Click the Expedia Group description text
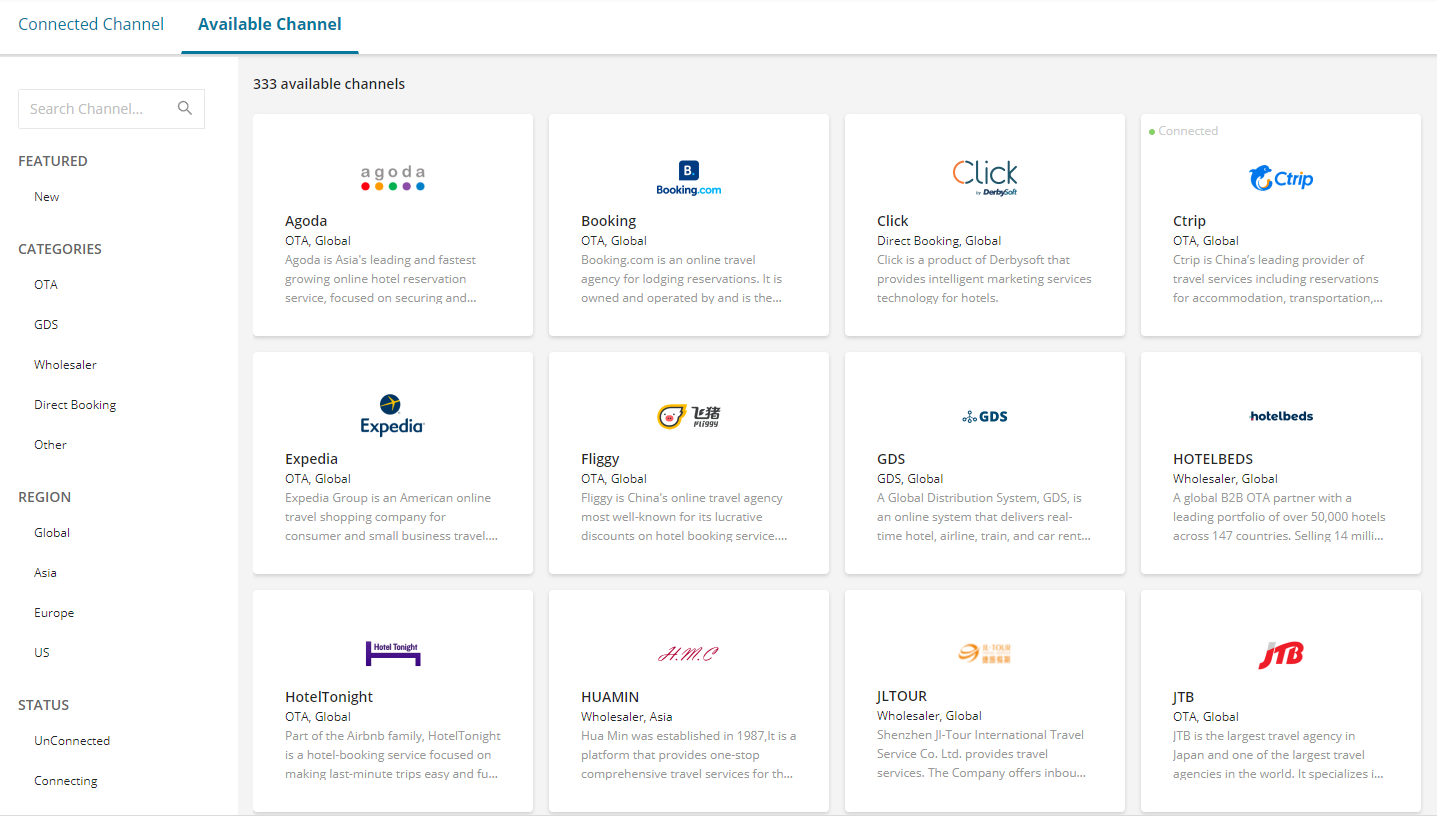The width and height of the screenshot is (1437, 818). click(x=392, y=517)
